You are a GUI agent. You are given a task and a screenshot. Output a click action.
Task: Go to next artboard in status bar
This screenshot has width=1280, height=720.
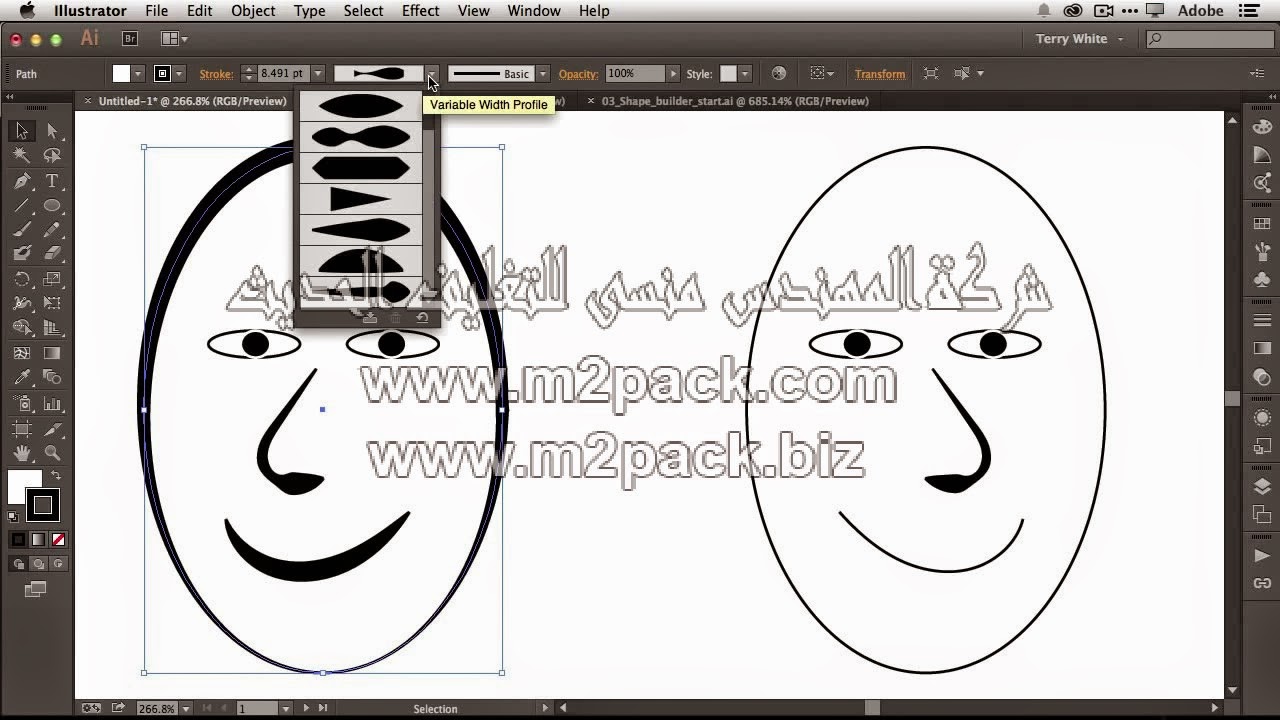[307, 708]
